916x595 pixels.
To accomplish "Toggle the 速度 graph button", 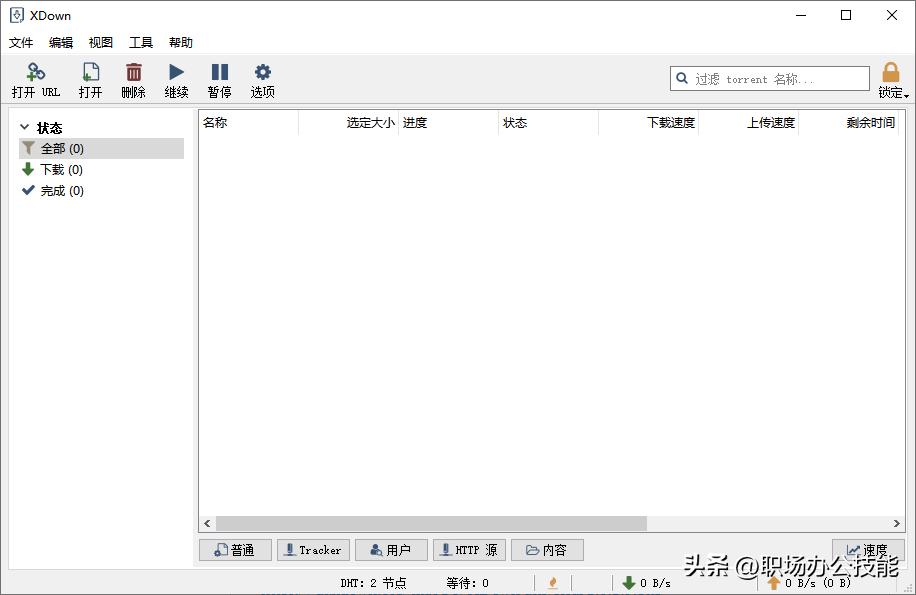I will 869,550.
